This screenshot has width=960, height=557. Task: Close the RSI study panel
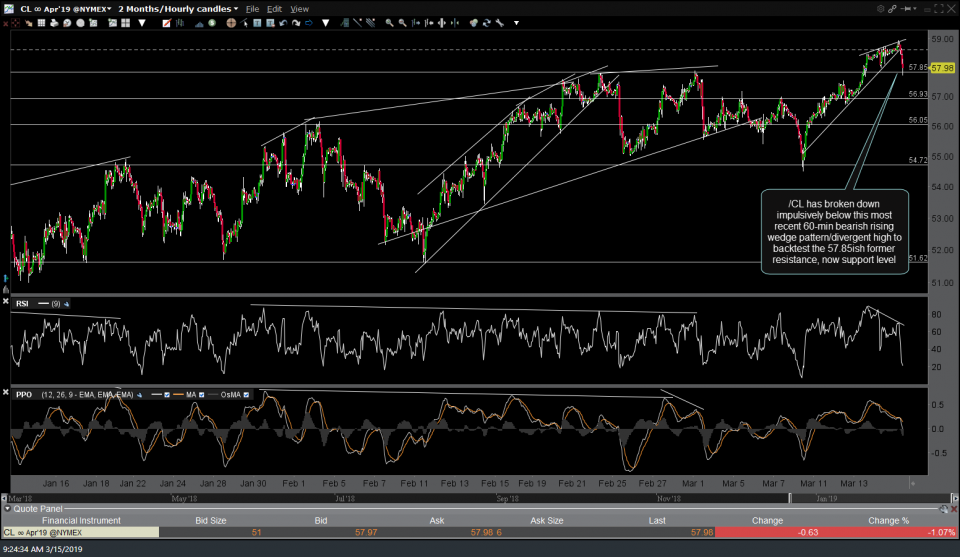[6, 301]
